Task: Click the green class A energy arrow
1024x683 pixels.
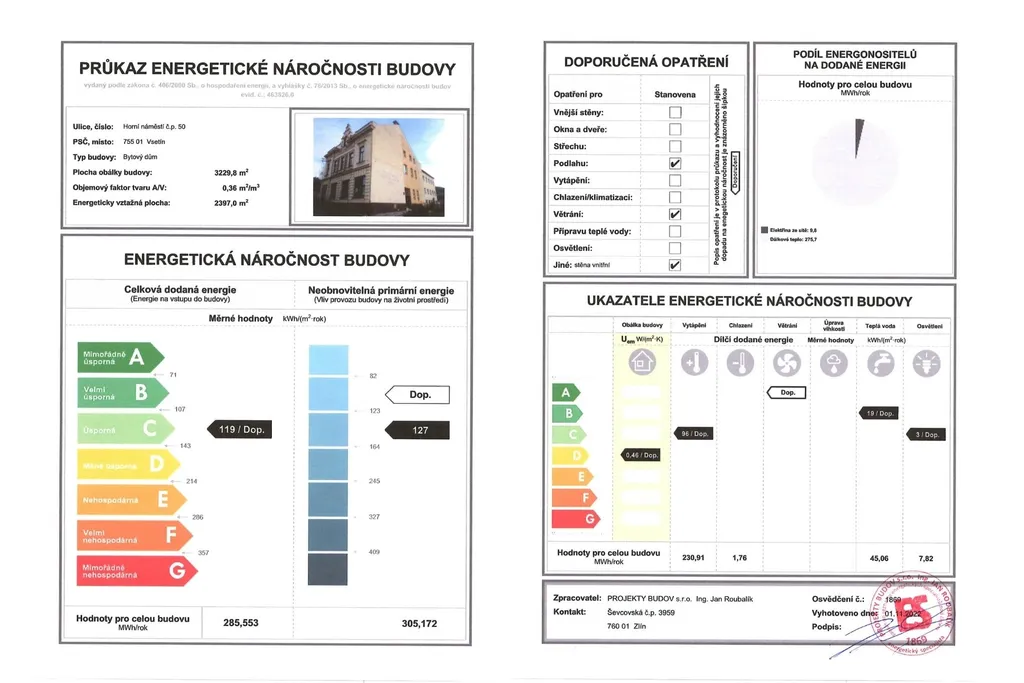Action: coord(121,357)
